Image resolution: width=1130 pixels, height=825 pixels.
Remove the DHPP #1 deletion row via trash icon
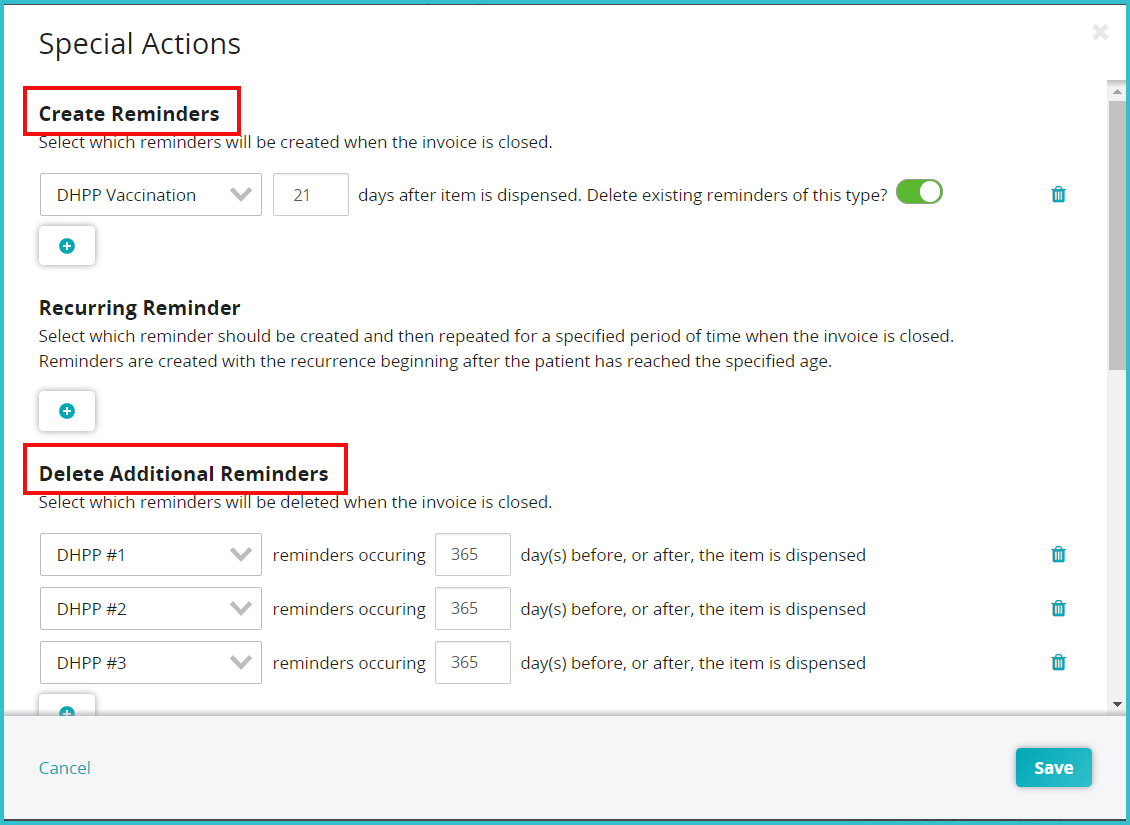(x=1058, y=554)
